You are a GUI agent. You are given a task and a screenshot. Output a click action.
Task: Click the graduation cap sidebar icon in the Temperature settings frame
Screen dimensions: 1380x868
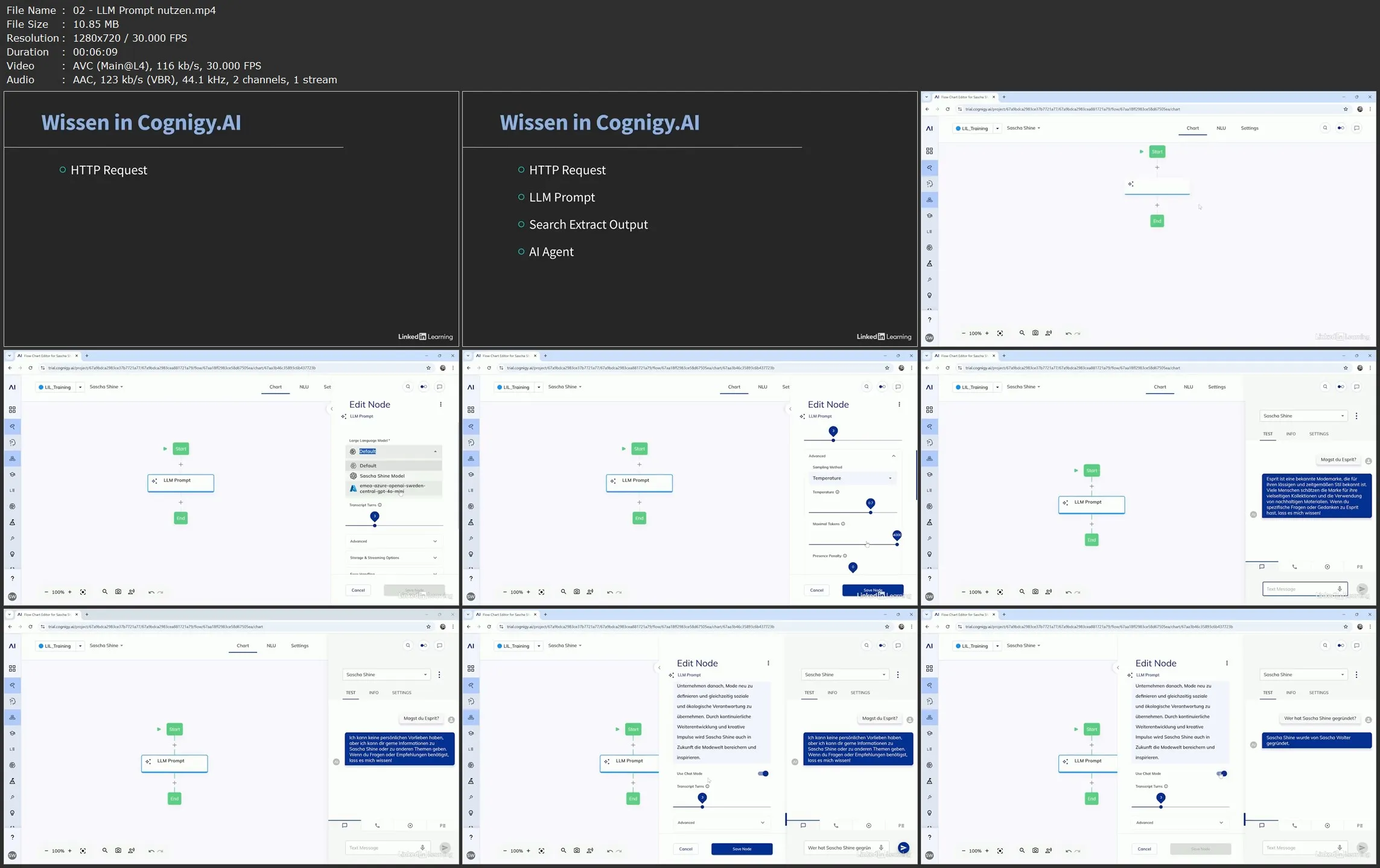click(x=471, y=475)
